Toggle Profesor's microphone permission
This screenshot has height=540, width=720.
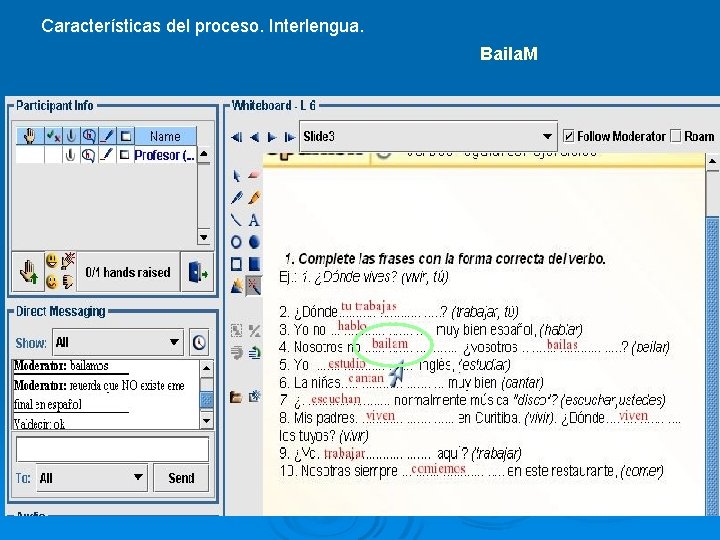(x=70, y=155)
